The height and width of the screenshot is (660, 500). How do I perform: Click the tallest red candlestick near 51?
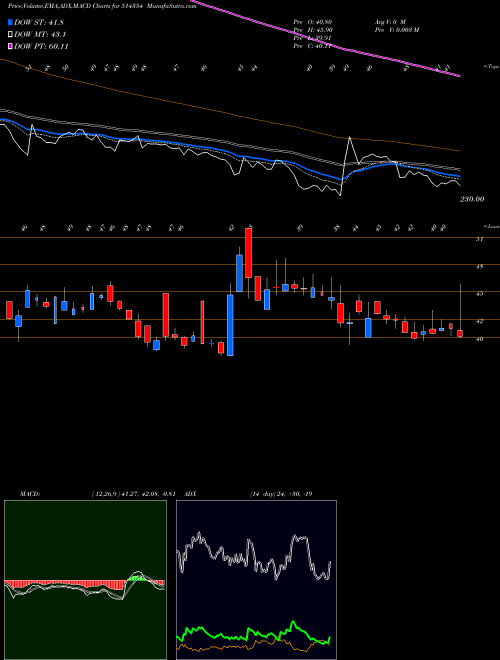[x=248, y=253]
